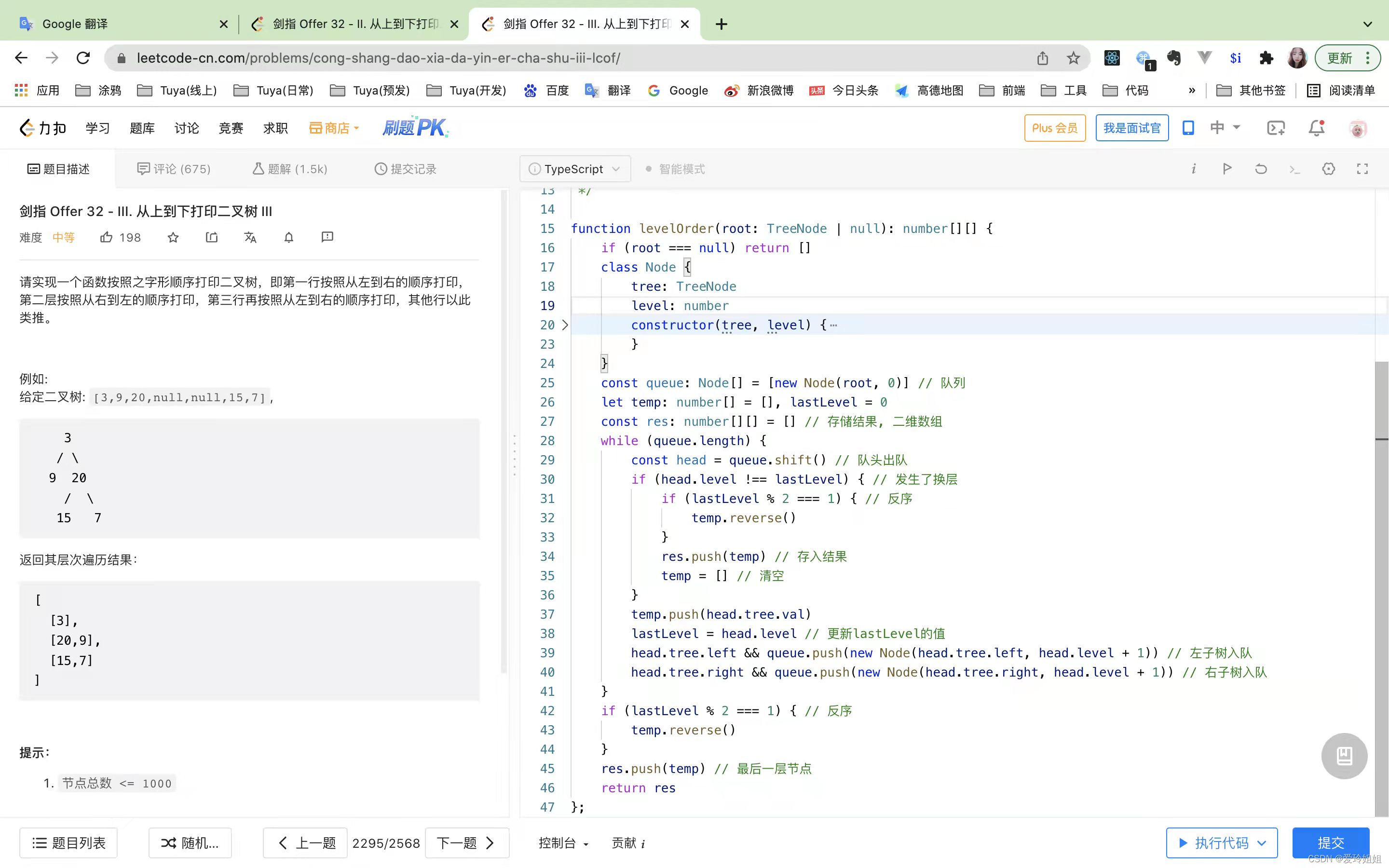The width and height of the screenshot is (1389, 868).
Task: Reset code with the restore icon
Action: point(1260,169)
